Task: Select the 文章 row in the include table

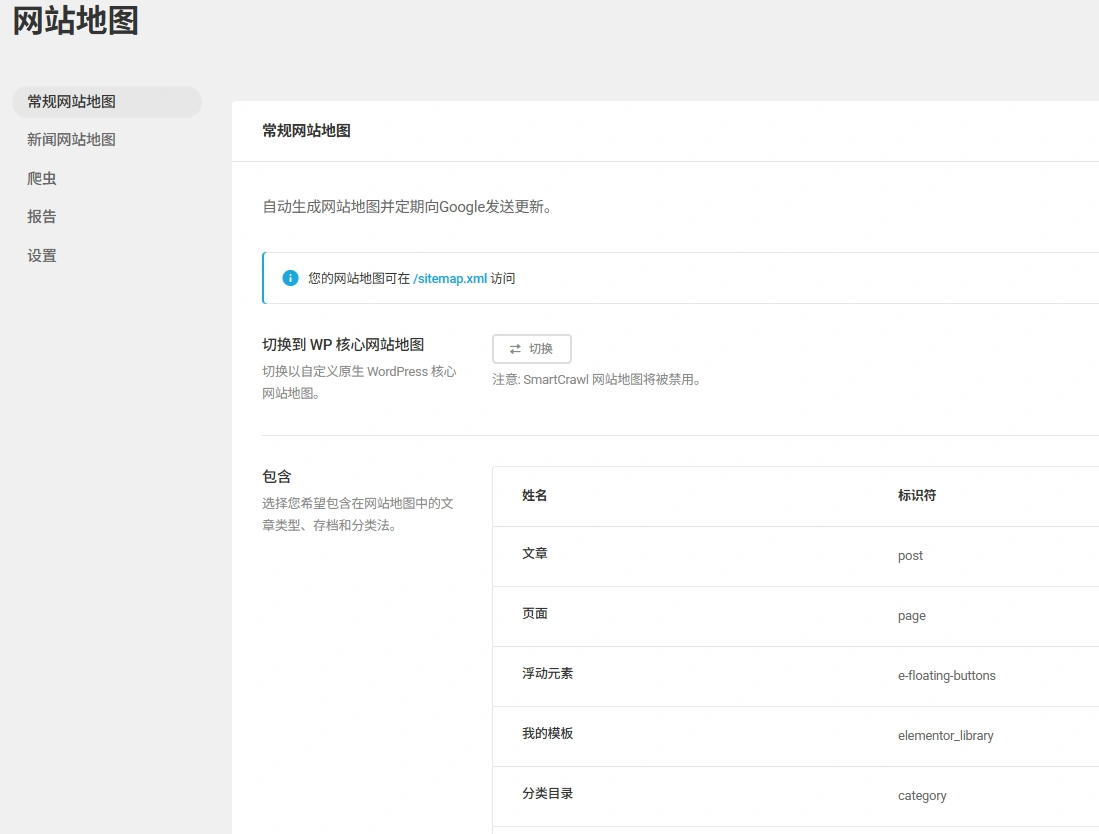Action: (534, 556)
